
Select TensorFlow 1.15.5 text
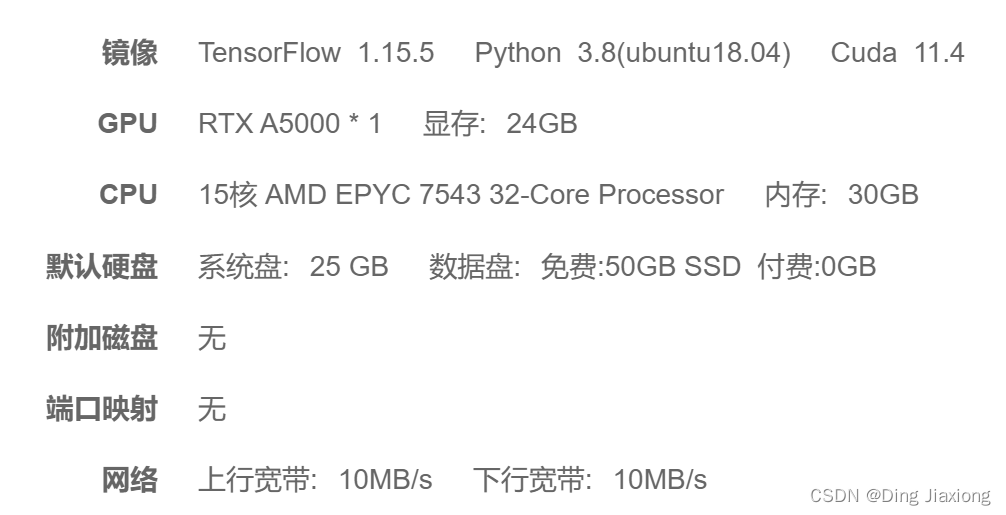tap(316, 53)
